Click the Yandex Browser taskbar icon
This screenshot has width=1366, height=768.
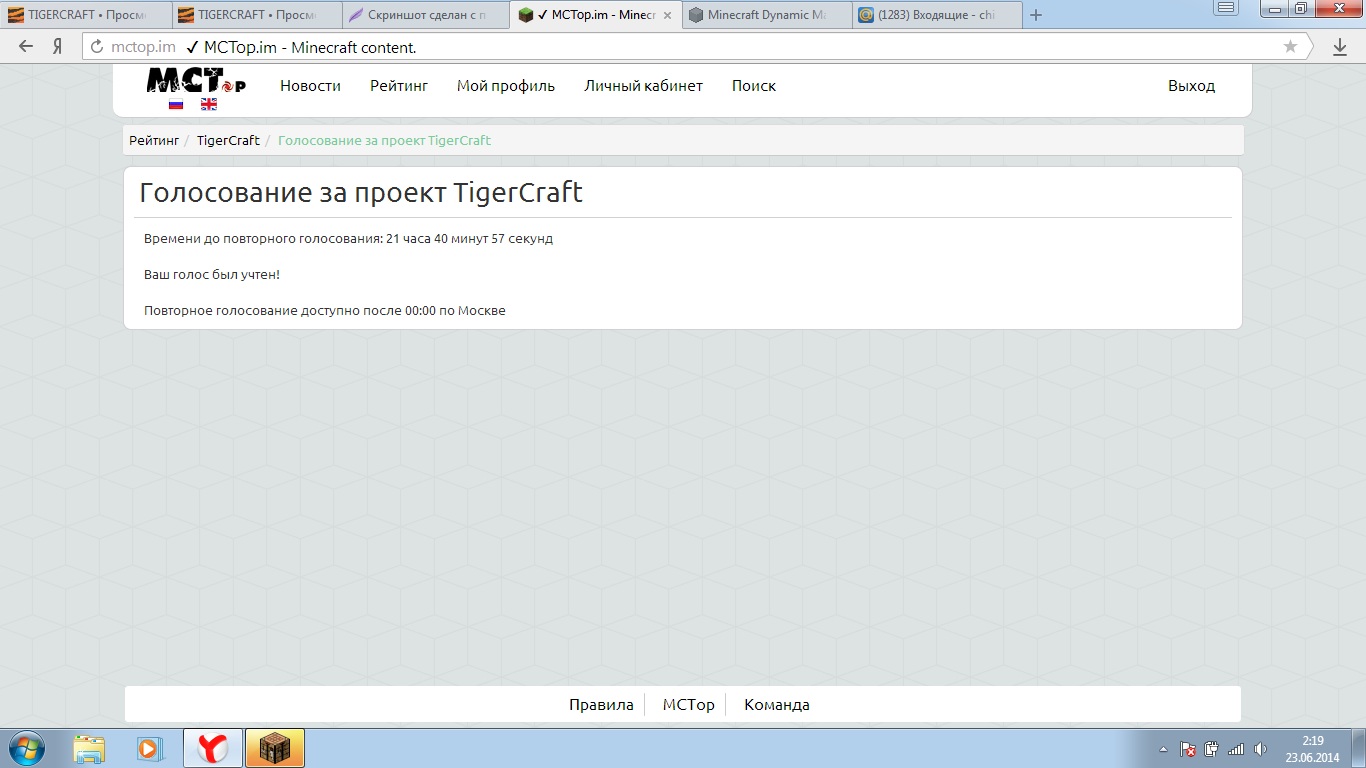pos(213,748)
